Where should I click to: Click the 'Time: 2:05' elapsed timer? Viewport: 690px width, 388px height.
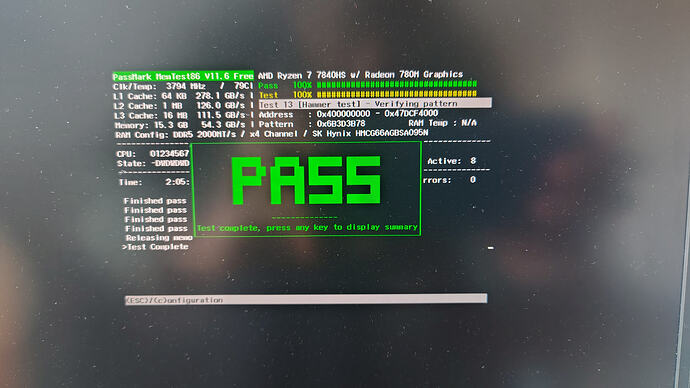154,182
